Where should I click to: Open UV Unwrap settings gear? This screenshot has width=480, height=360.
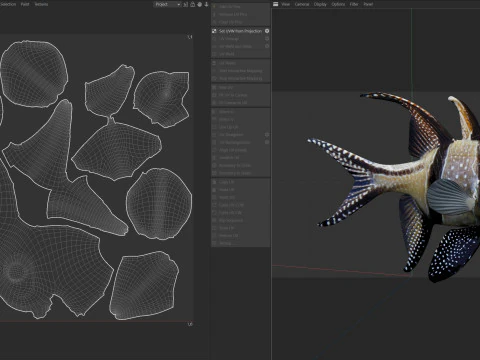(267, 39)
